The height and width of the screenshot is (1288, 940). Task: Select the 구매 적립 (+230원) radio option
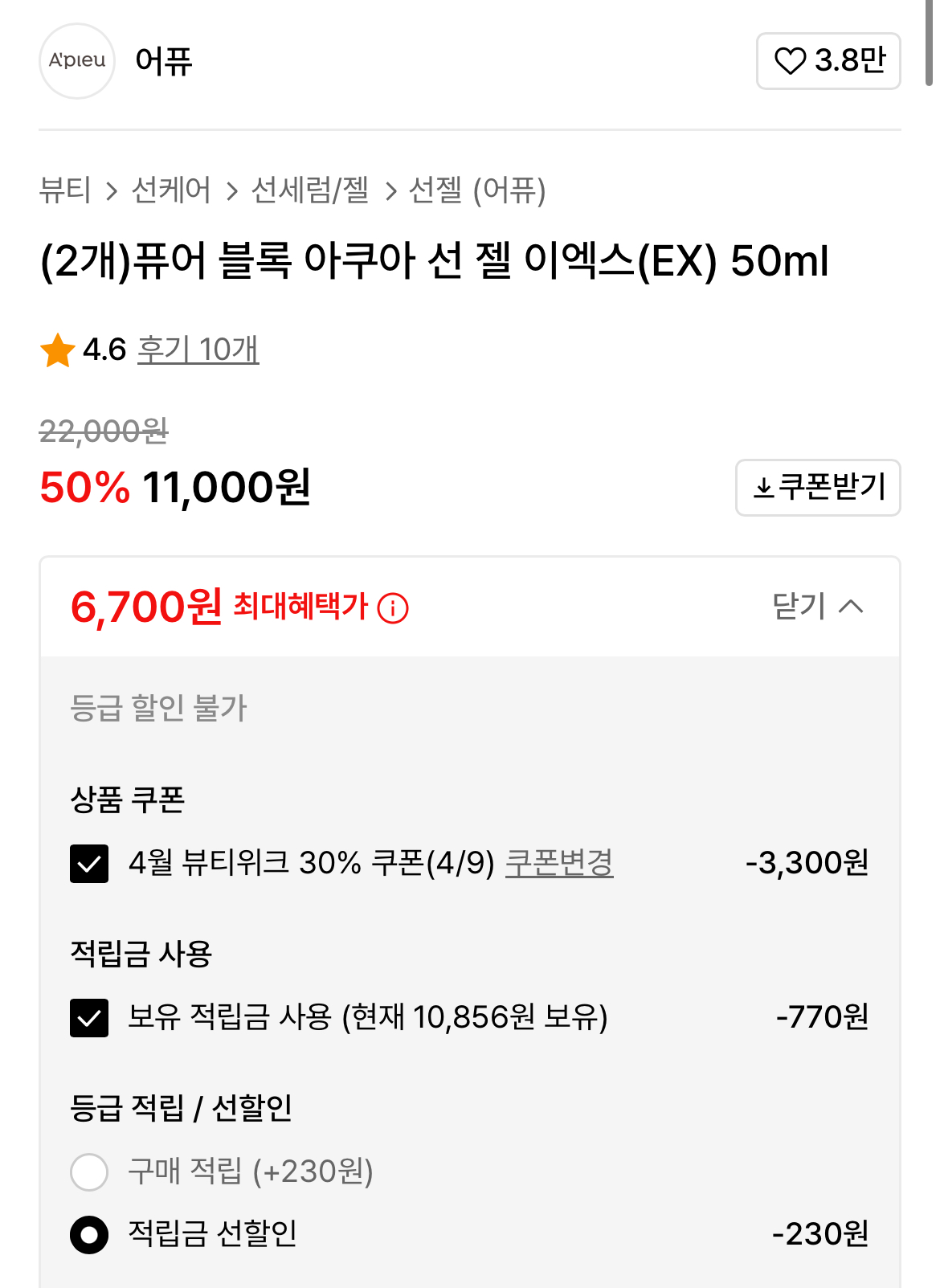(x=89, y=1172)
